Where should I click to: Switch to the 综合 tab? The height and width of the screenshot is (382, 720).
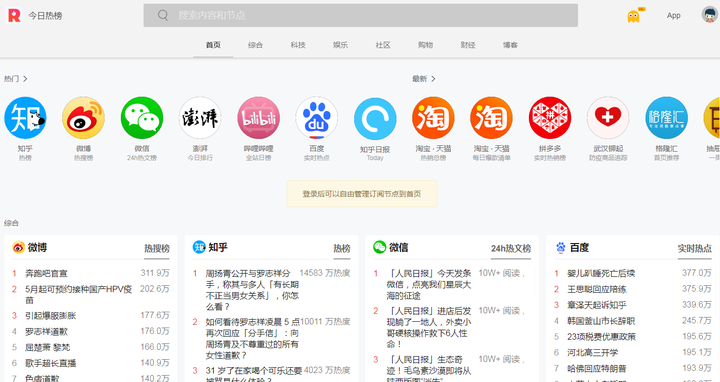(x=255, y=45)
